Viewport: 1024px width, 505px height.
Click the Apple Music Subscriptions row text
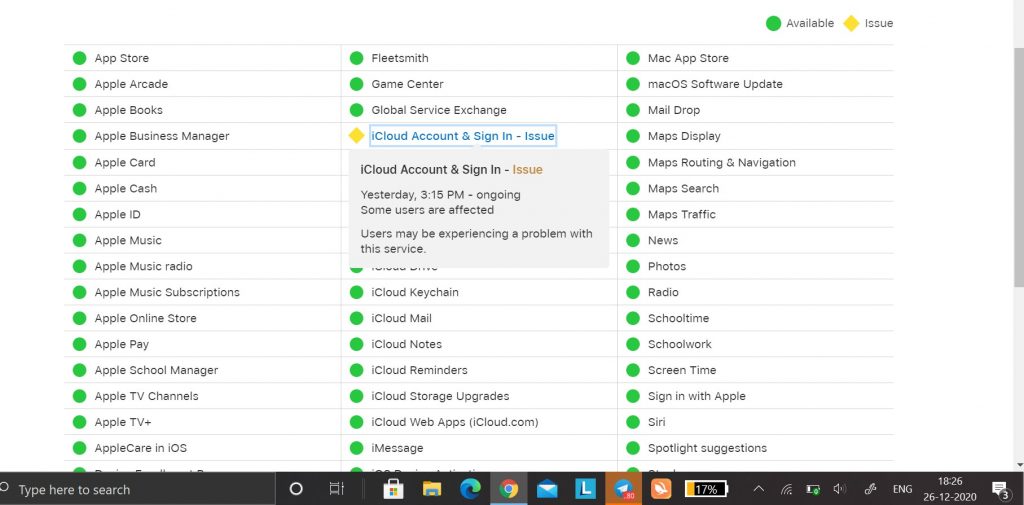coord(167,292)
